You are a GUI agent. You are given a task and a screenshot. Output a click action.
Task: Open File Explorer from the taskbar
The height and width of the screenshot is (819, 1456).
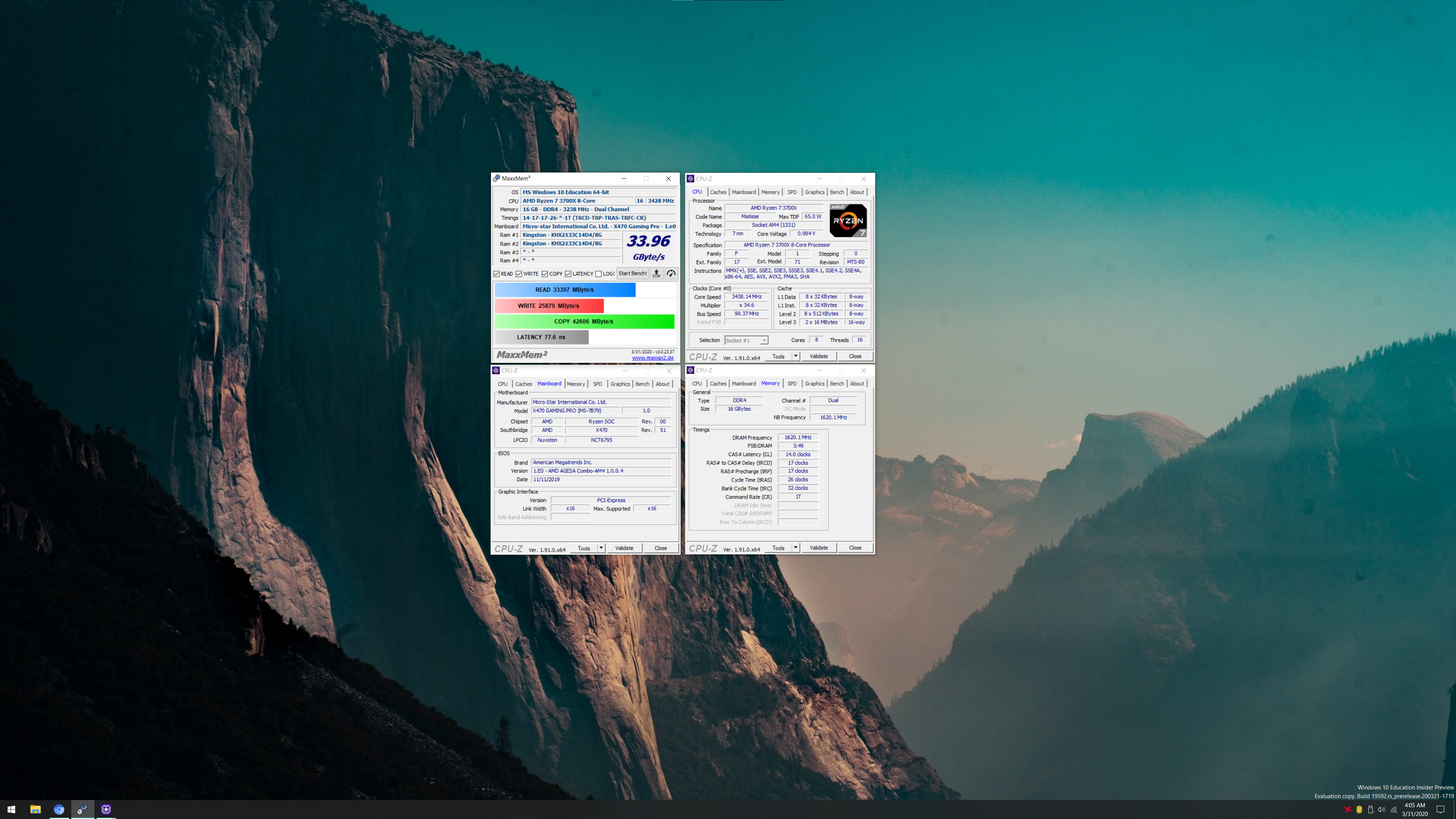coord(35,810)
